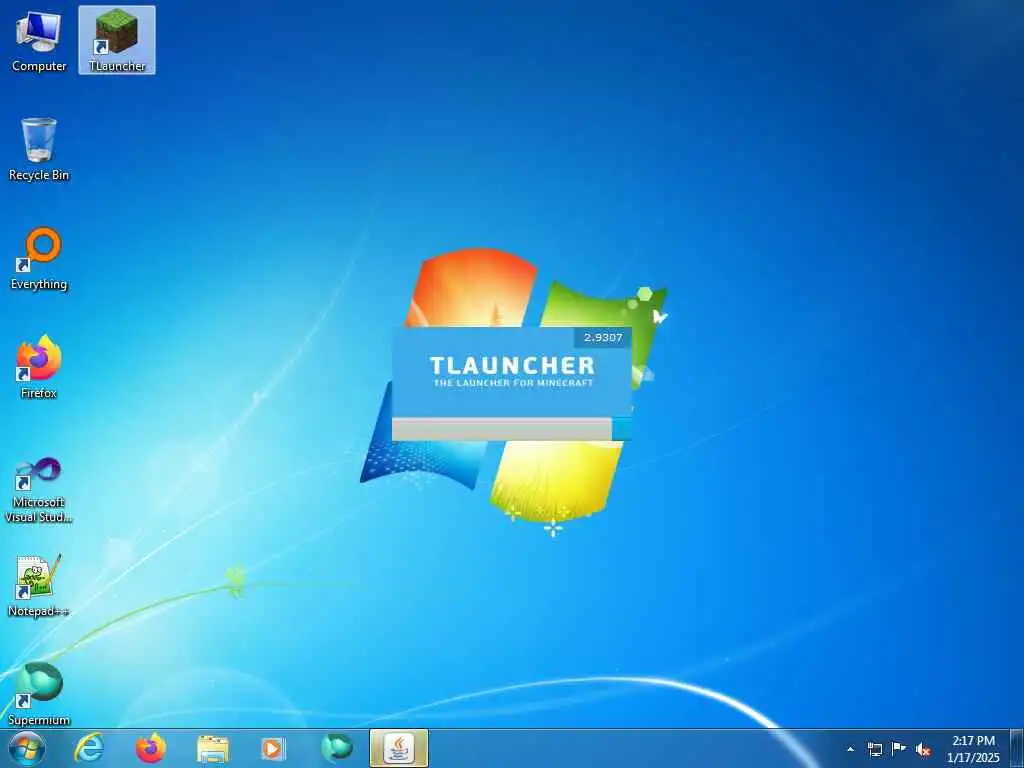
Task: Open the clock showing 2:17 PM
Action: click(x=973, y=749)
